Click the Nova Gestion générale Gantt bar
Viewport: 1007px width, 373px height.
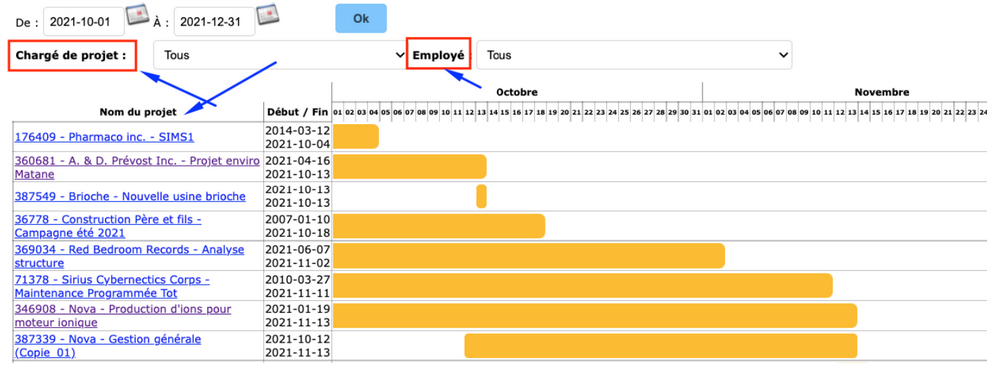pos(661,345)
